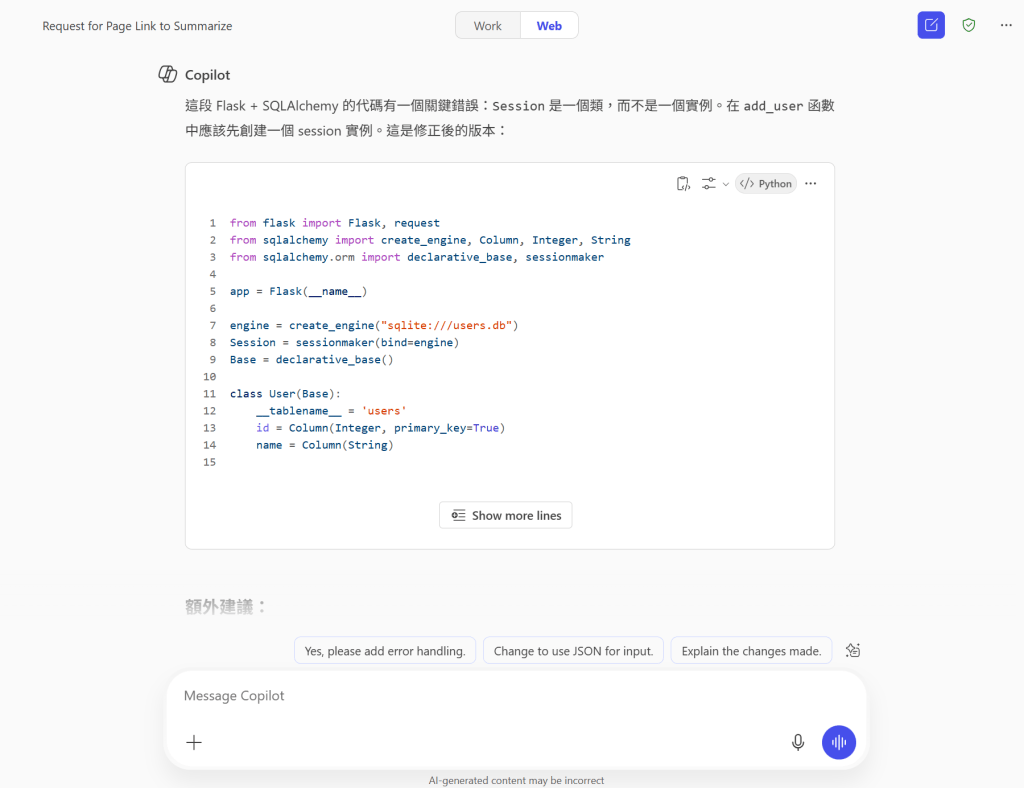Click code line 'Base = declarative_base()'
Image resolution: width=1024 pixels, height=788 pixels.
click(312, 360)
